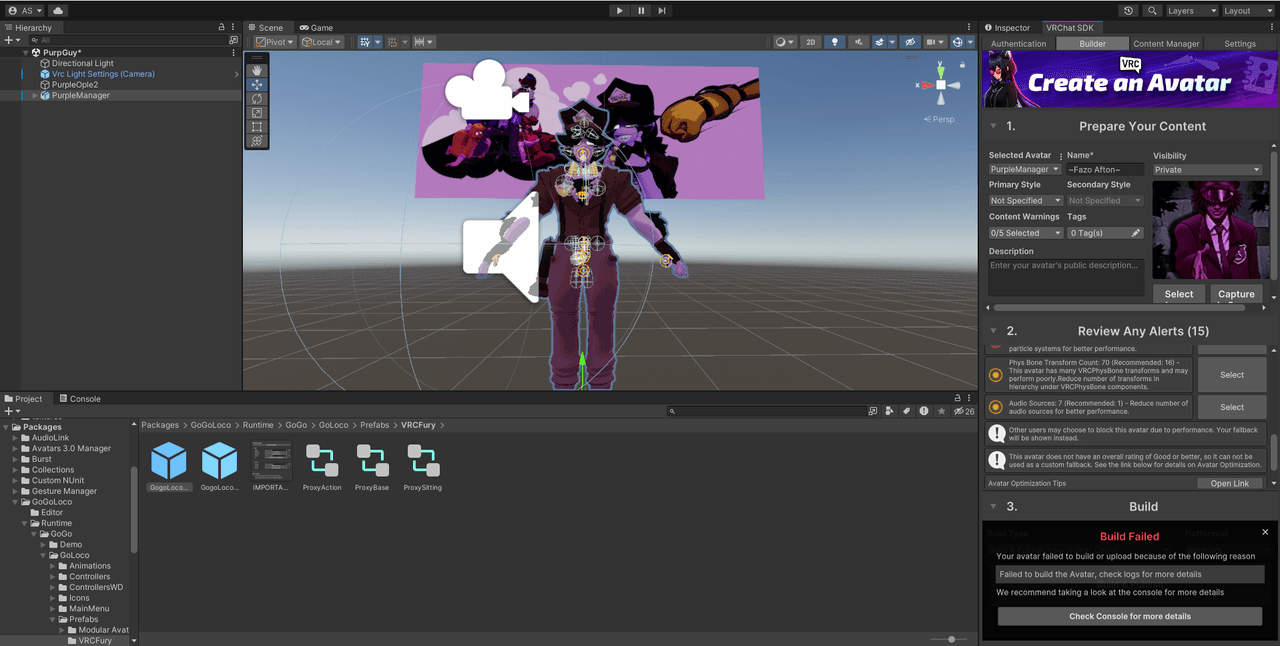Screen dimensions: 1280x646
Task: Click the Description text field
Action: [1066, 277]
